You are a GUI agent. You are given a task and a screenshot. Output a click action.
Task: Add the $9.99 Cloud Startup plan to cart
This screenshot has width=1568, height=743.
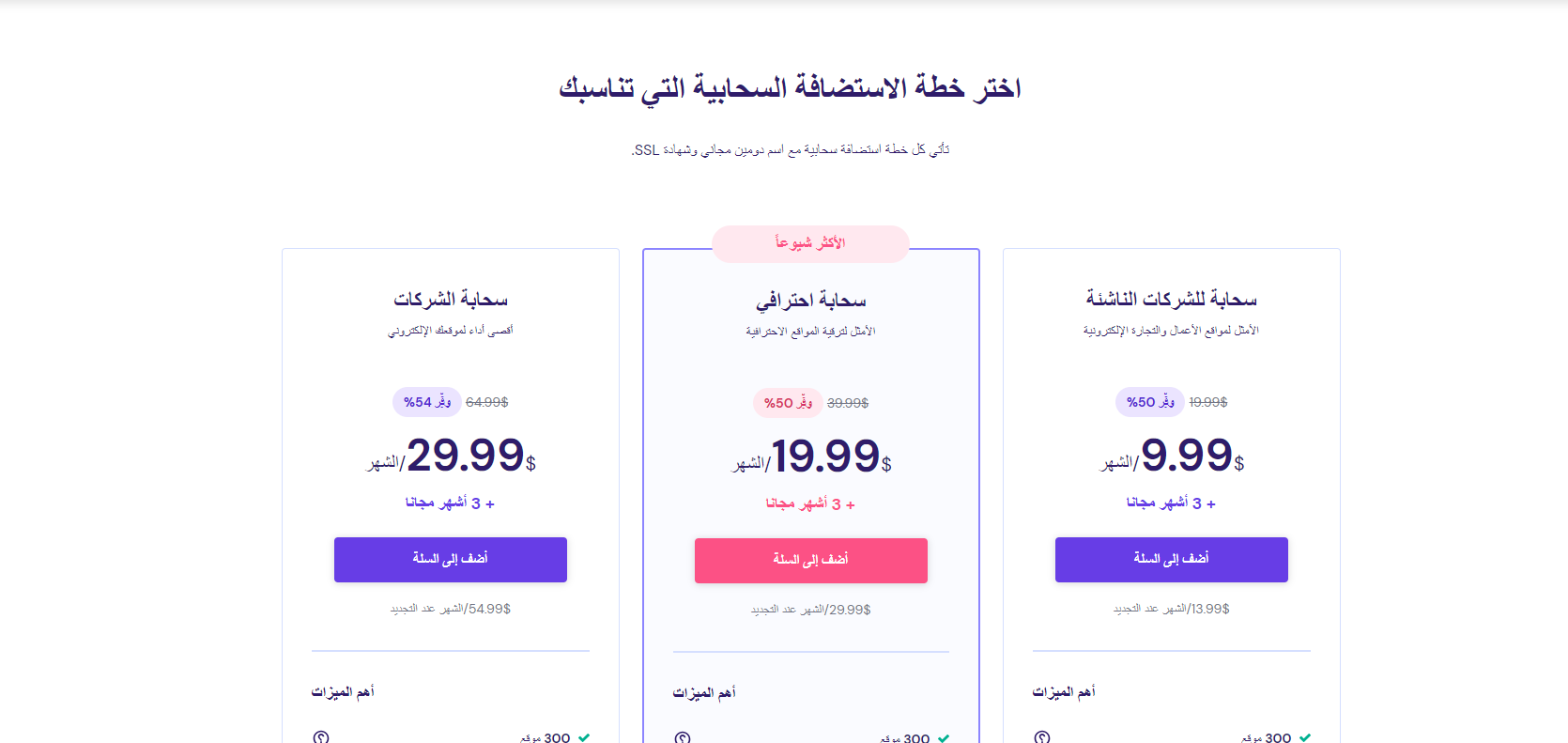pyautogui.click(x=1171, y=559)
